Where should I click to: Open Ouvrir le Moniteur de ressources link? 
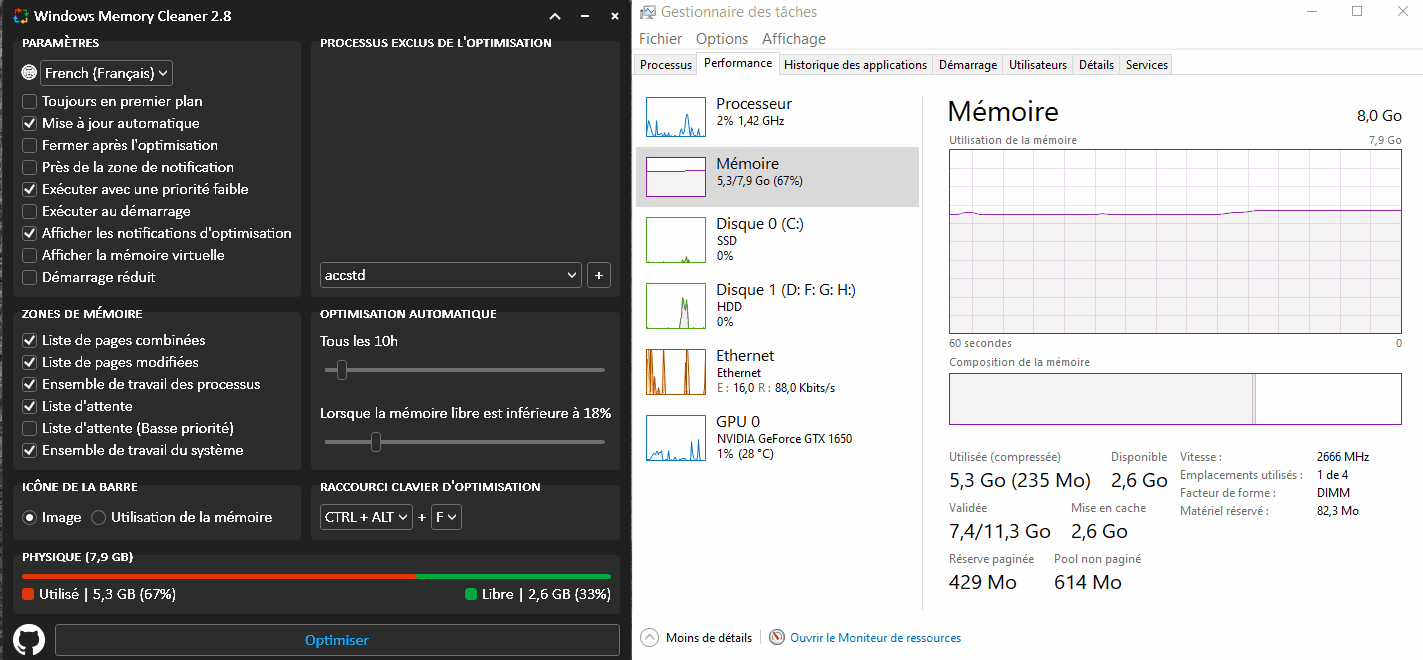click(x=875, y=638)
